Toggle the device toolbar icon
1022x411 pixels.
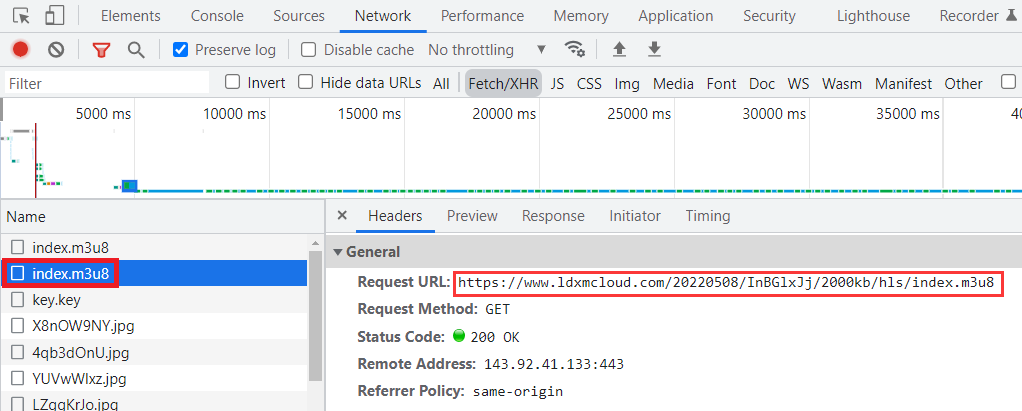coord(54,16)
